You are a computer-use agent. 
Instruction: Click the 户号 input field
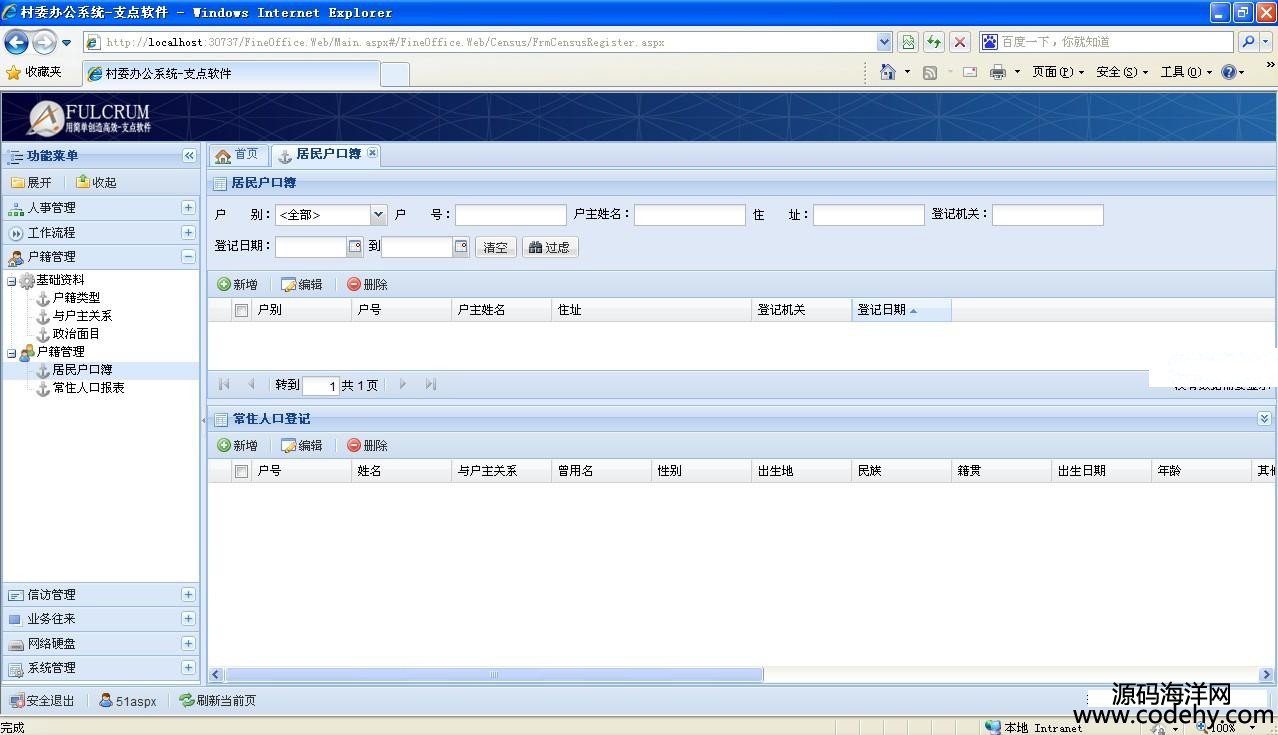pos(511,215)
